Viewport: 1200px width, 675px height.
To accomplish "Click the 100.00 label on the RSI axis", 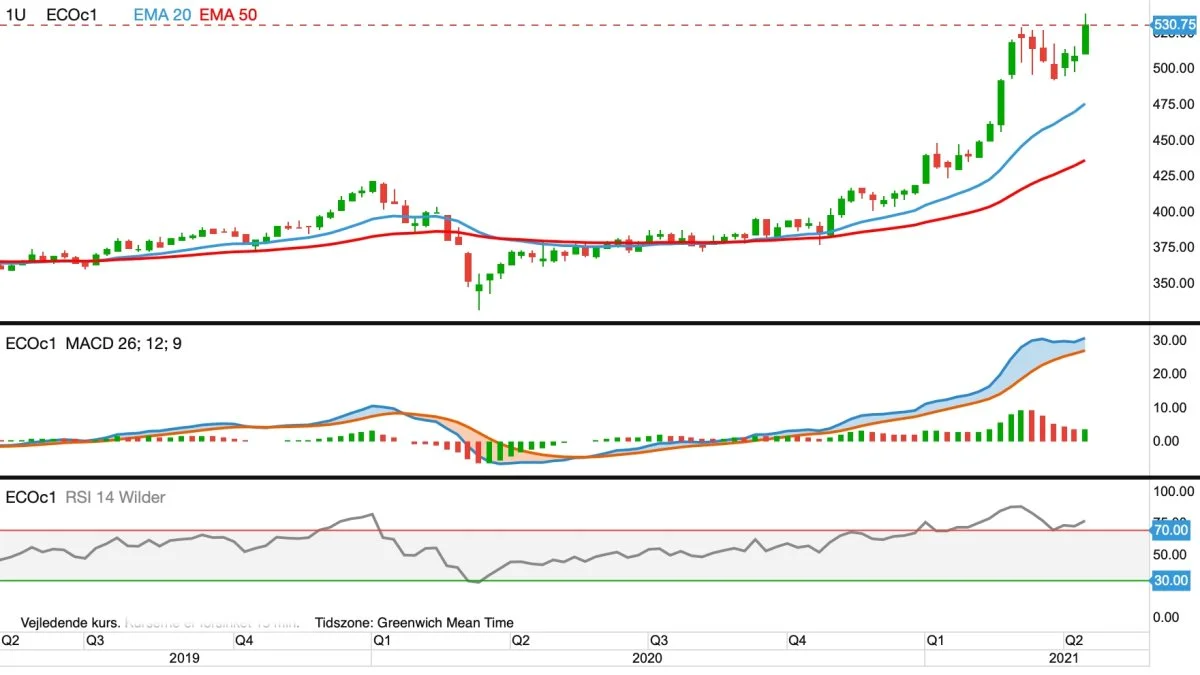I will click(1172, 492).
